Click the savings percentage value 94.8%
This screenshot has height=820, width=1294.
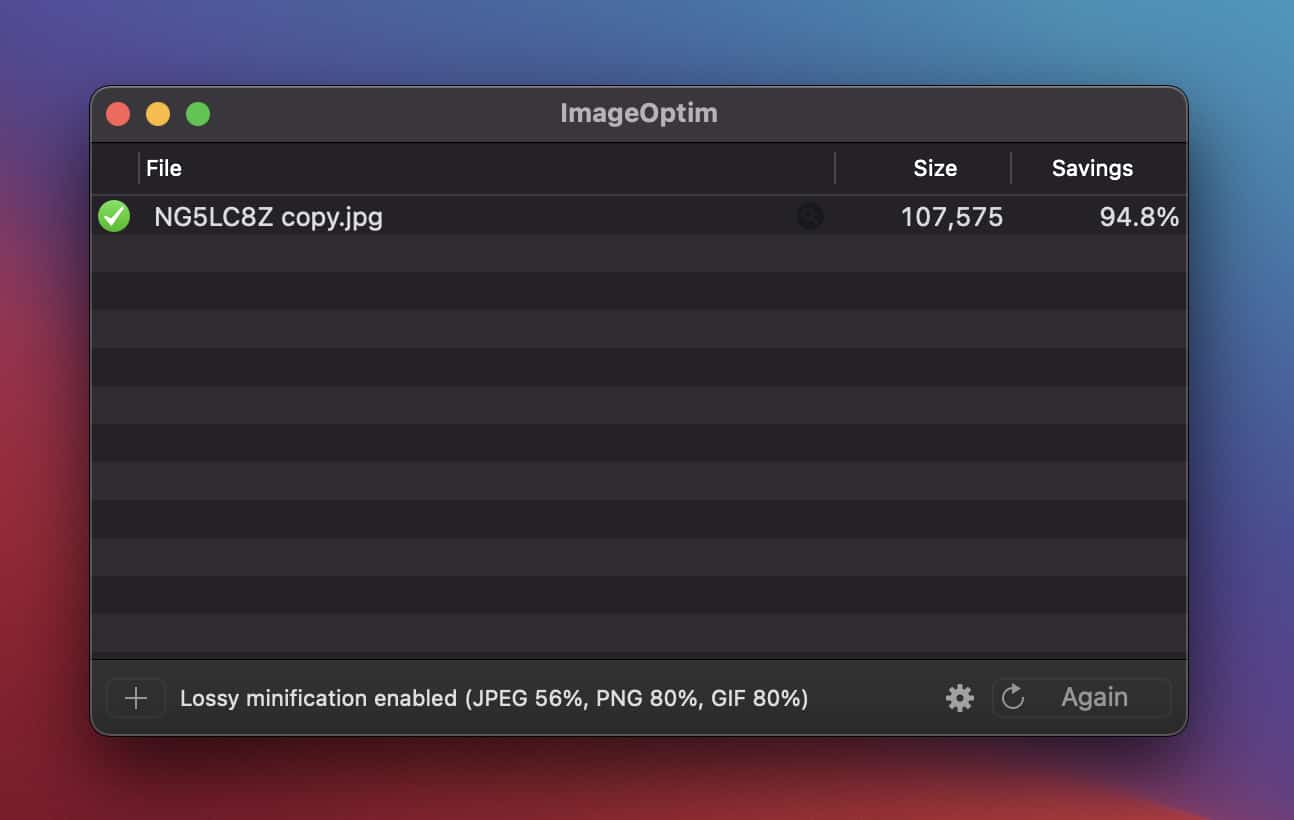[x=1140, y=216]
